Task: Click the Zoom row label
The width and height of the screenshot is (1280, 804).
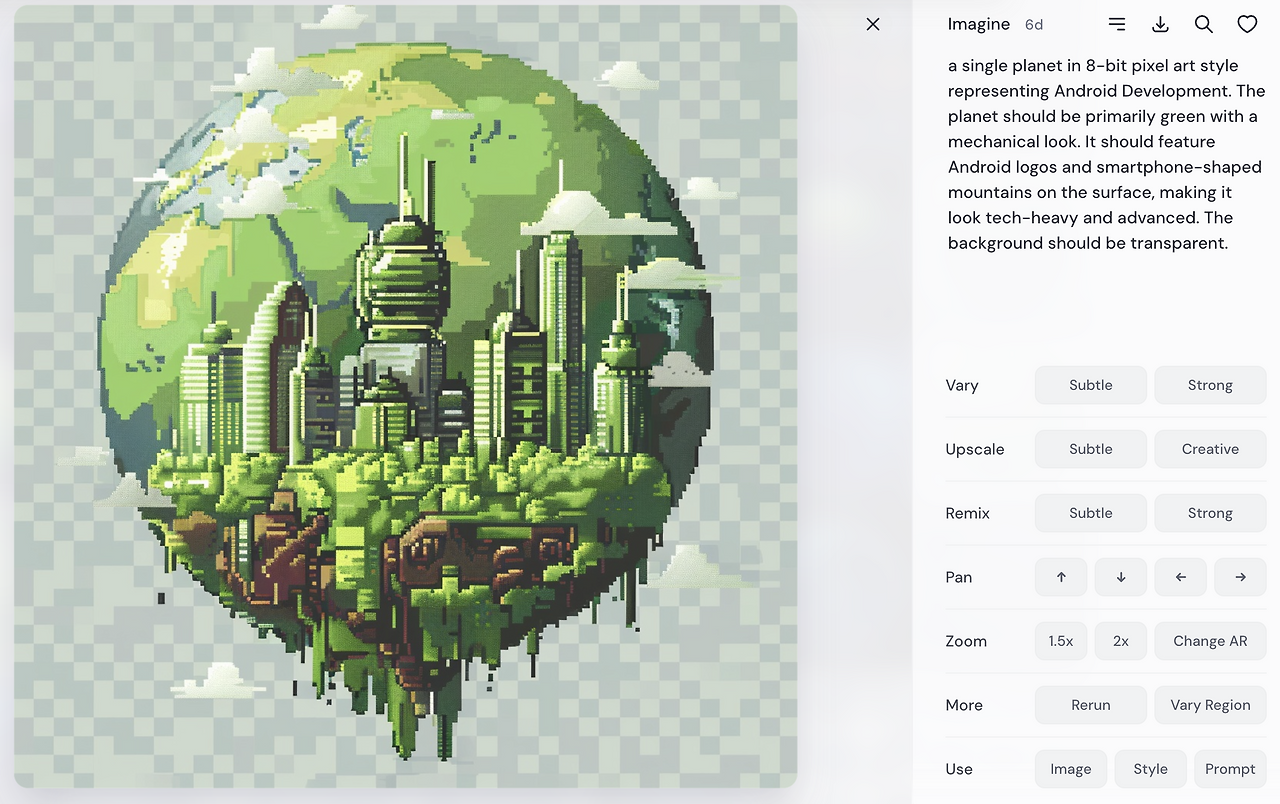Action: (966, 641)
